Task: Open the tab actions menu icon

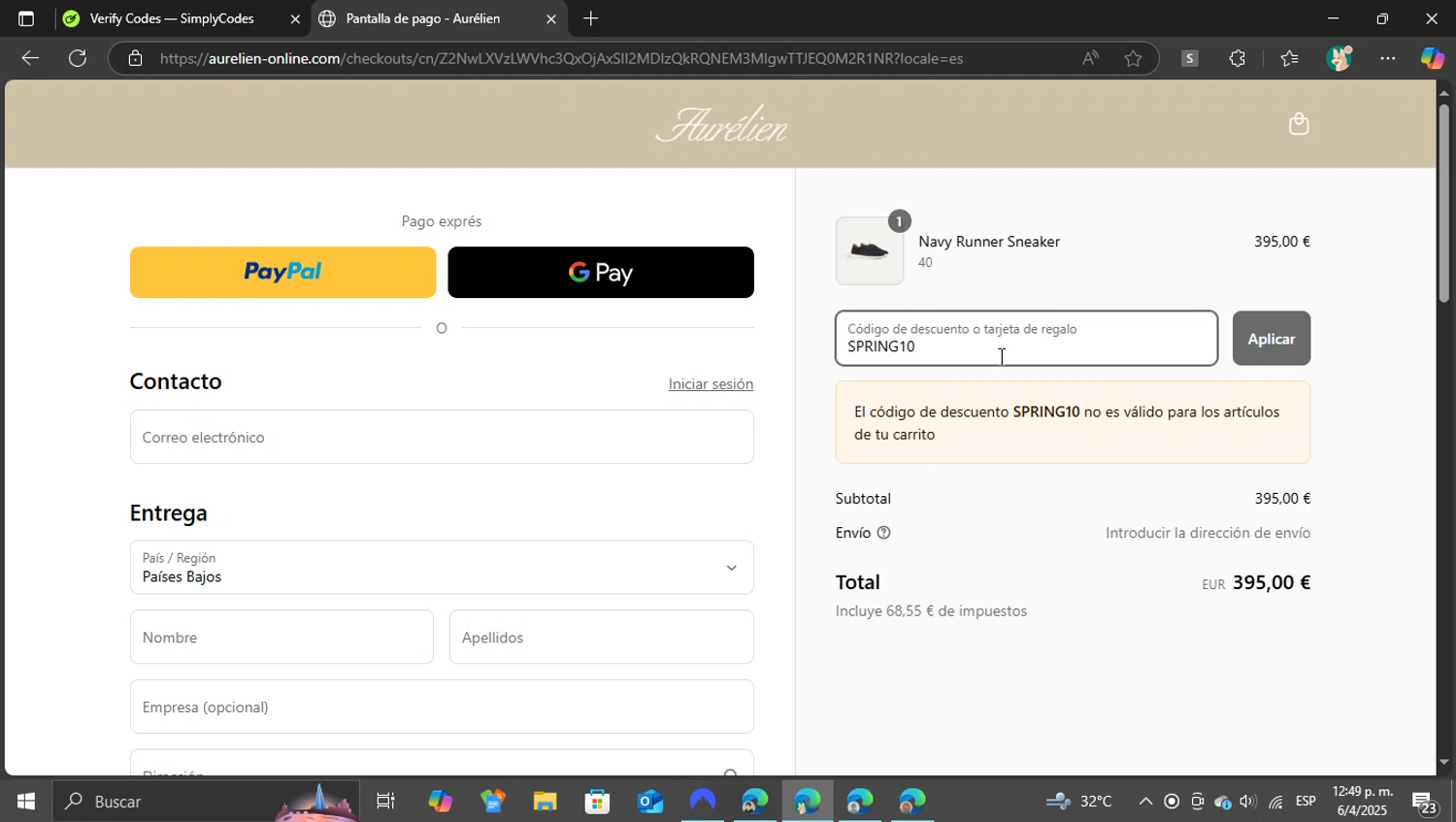Action: click(x=26, y=18)
